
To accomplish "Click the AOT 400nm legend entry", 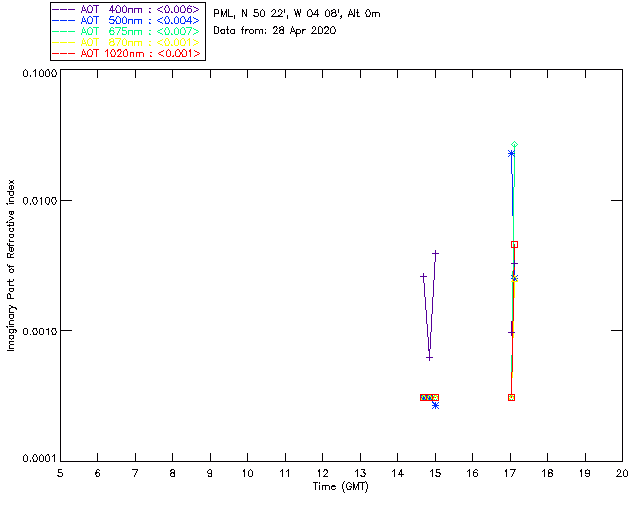I will pos(128,9).
